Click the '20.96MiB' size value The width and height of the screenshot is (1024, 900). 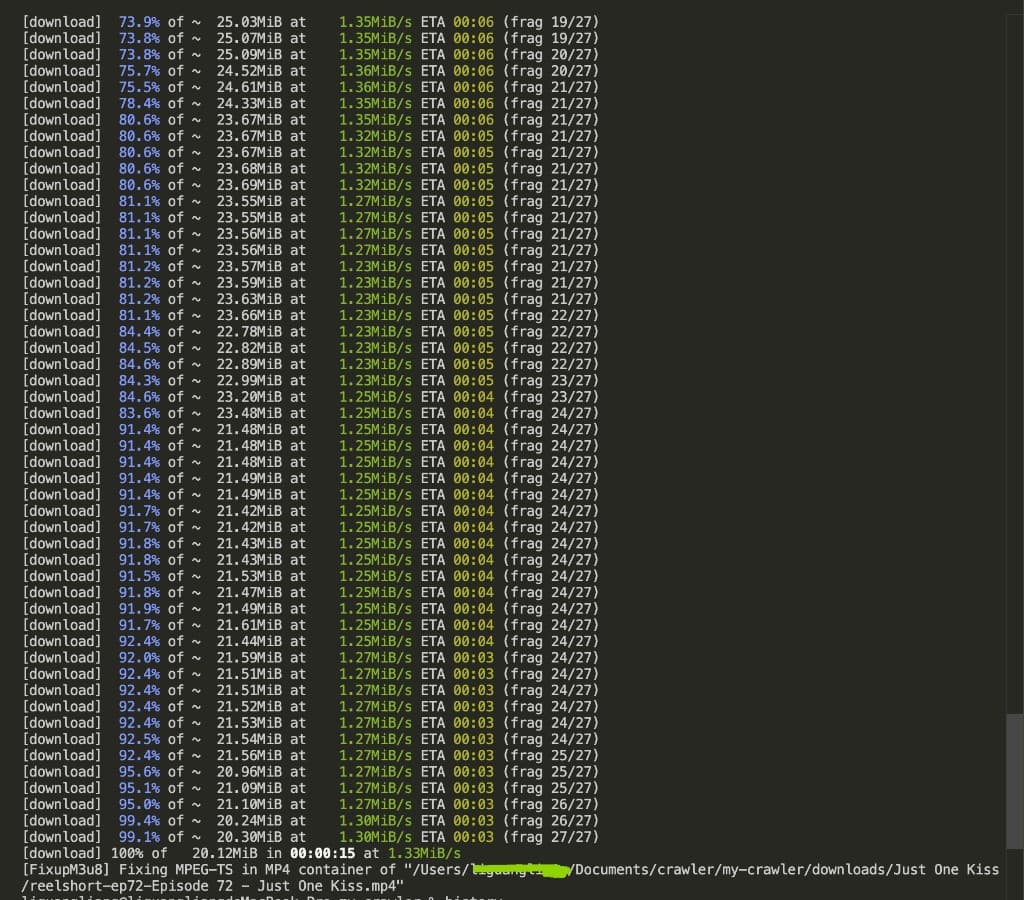click(x=249, y=772)
